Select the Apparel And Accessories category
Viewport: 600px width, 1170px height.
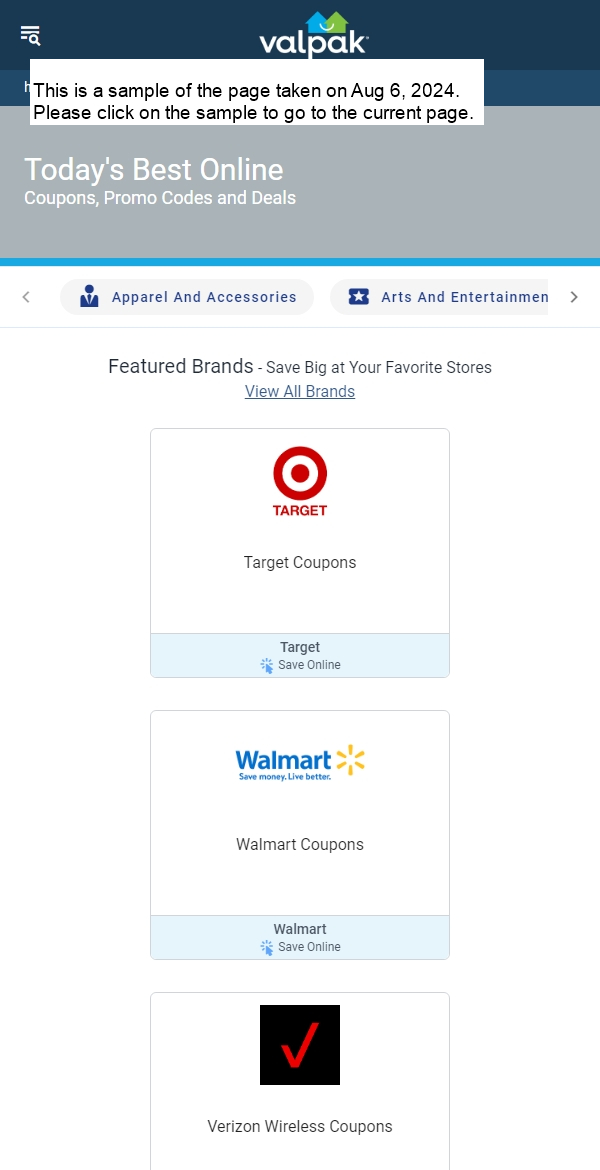[x=187, y=297]
